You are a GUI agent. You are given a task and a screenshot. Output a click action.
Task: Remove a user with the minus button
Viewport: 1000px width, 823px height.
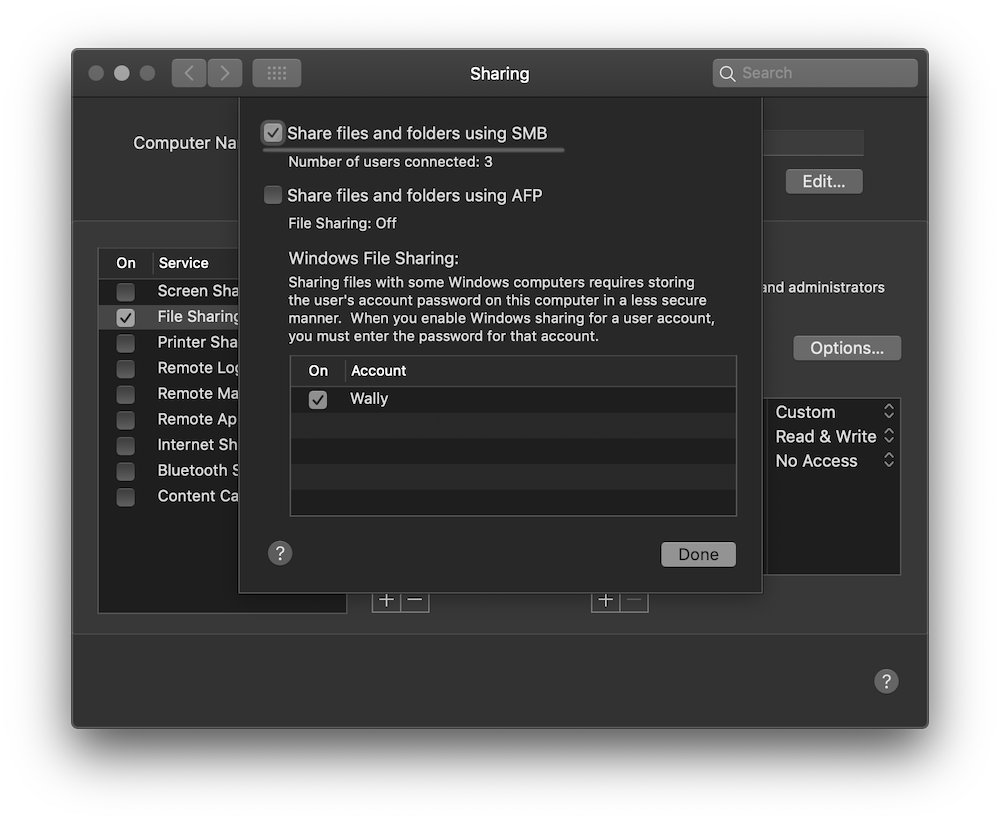[x=633, y=599]
